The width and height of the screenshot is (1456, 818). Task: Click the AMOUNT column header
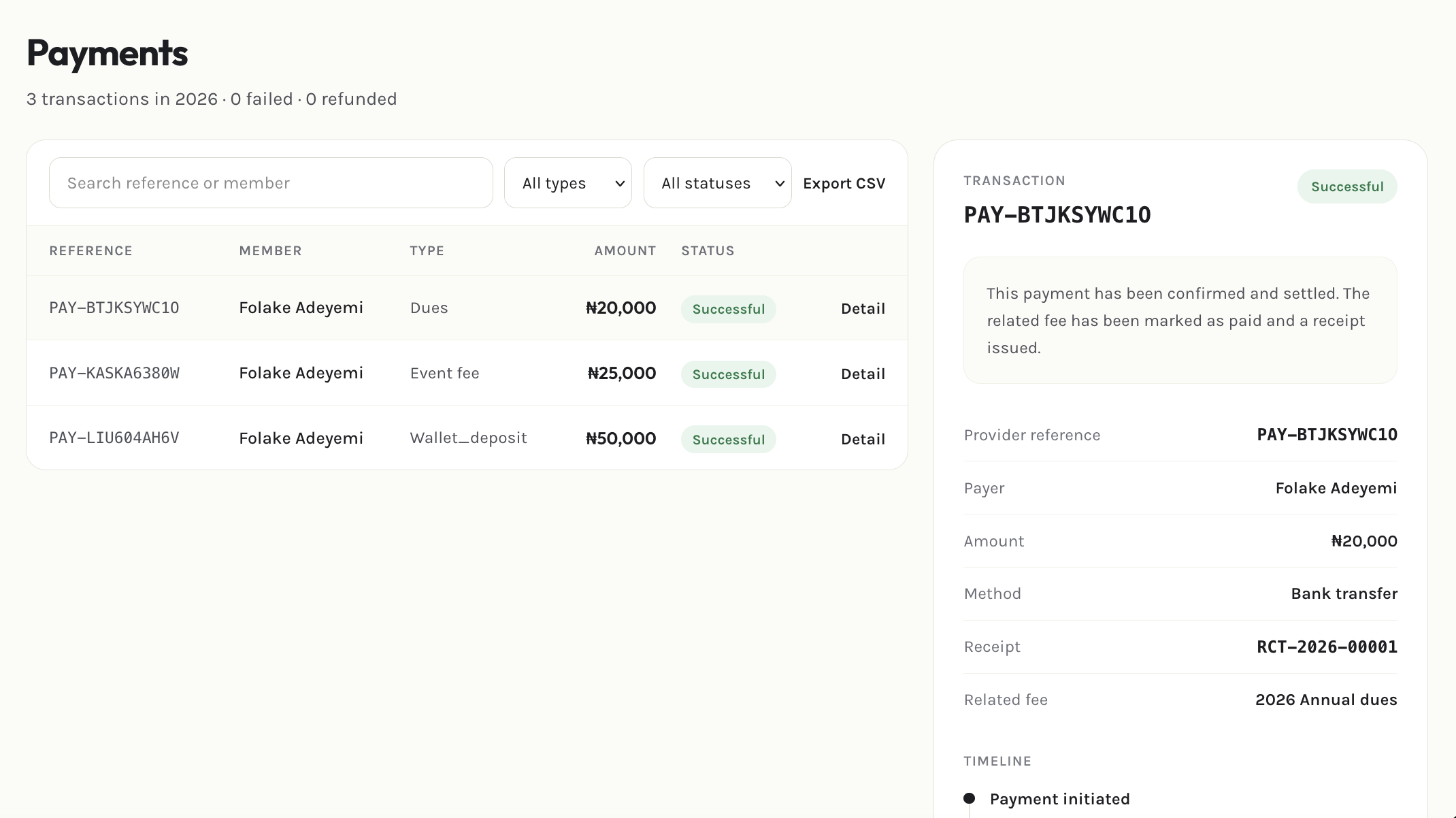click(625, 250)
